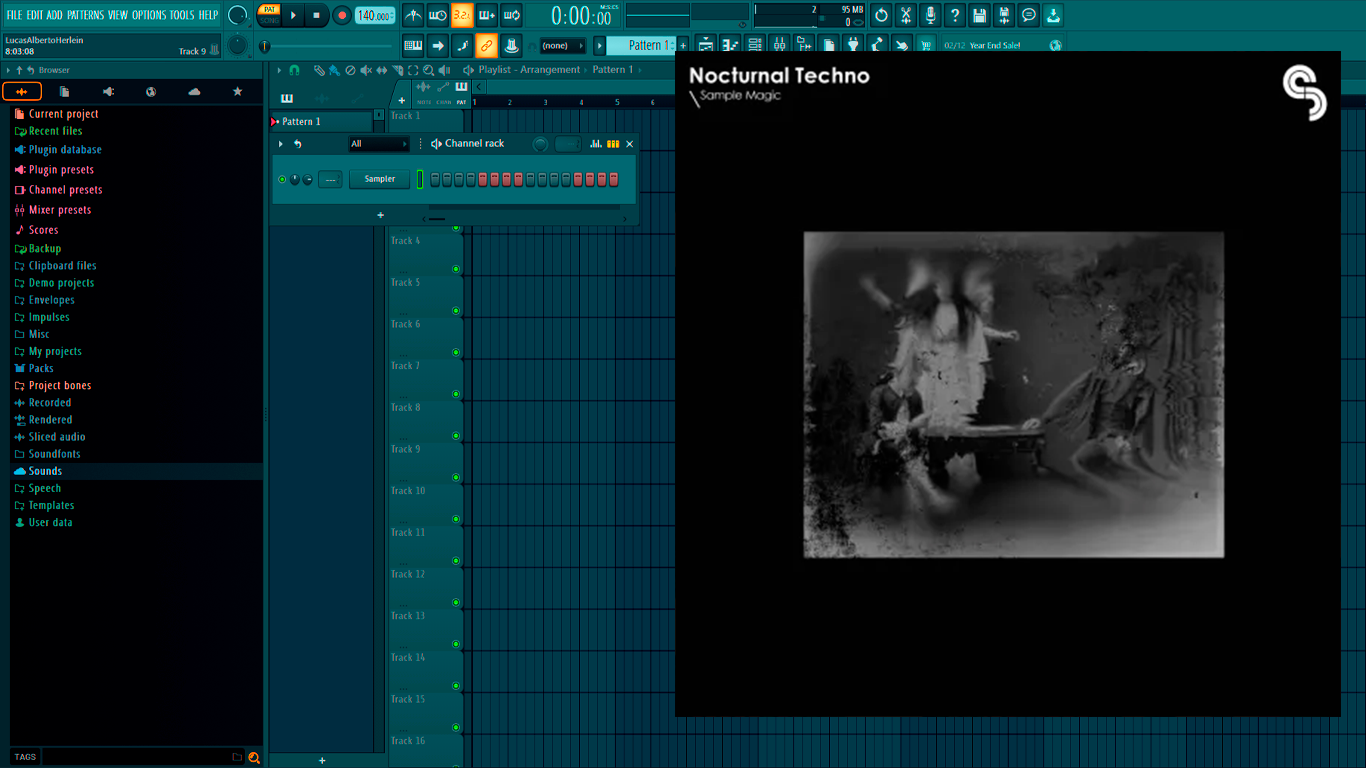This screenshot has height=768, width=1366.
Task: Toggle the Sampler channel green mute LED
Action: tap(282, 179)
